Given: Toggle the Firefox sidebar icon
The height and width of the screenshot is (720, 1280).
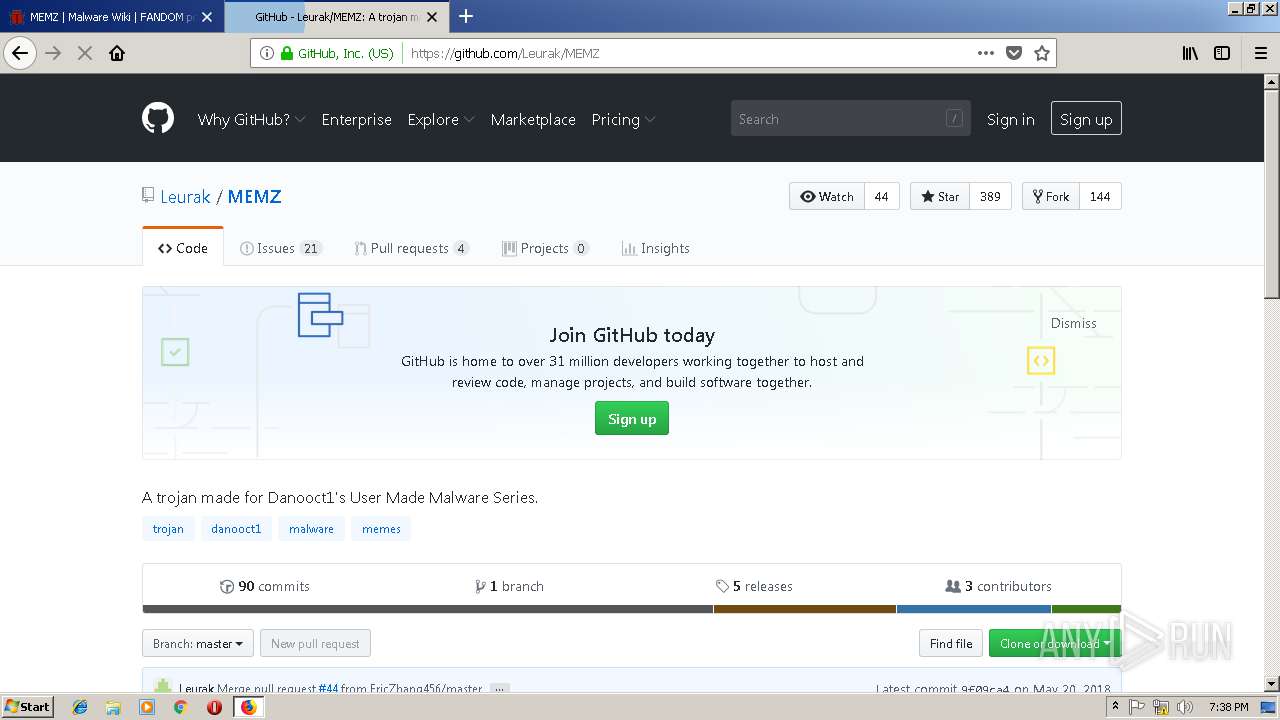Looking at the screenshot, I should pos(1222,54).
